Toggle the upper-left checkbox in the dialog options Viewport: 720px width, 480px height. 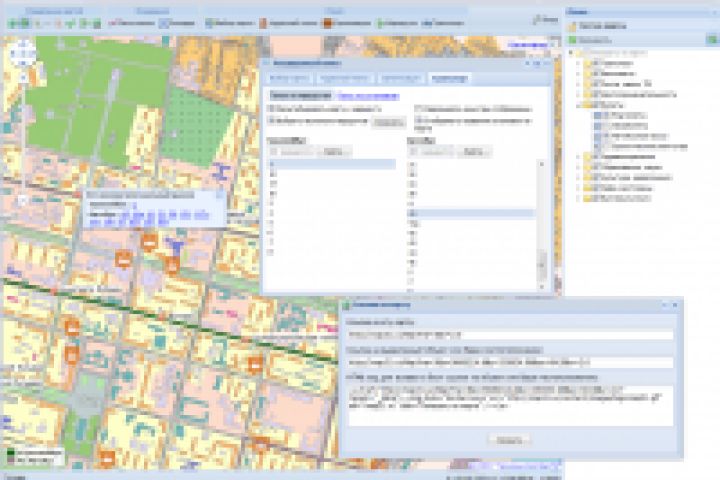click(270, 109)
